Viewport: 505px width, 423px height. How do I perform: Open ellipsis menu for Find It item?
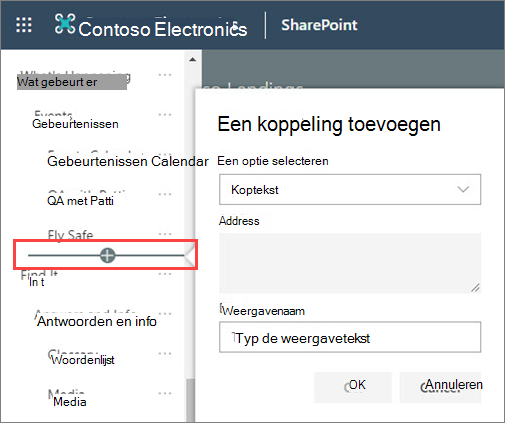click(x=165, y=274)
